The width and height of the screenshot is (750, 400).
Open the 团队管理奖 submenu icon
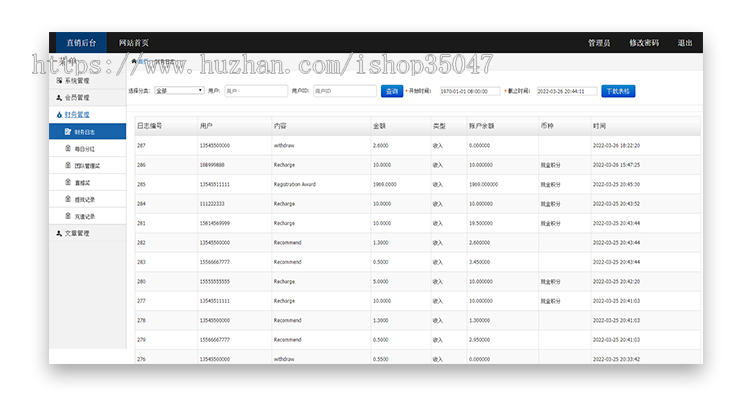[x=68, y=166]
